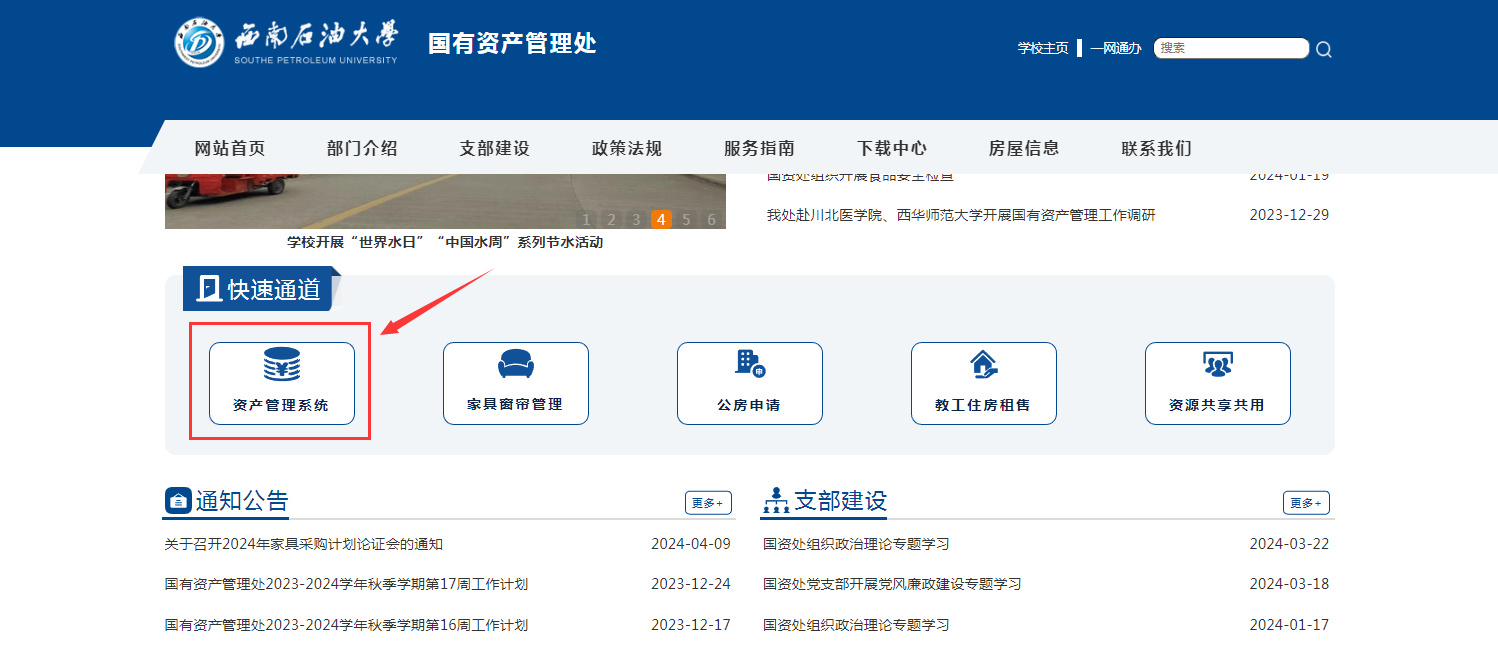
Task: Click into the 搜索 search field
Action: point(1230,48)
